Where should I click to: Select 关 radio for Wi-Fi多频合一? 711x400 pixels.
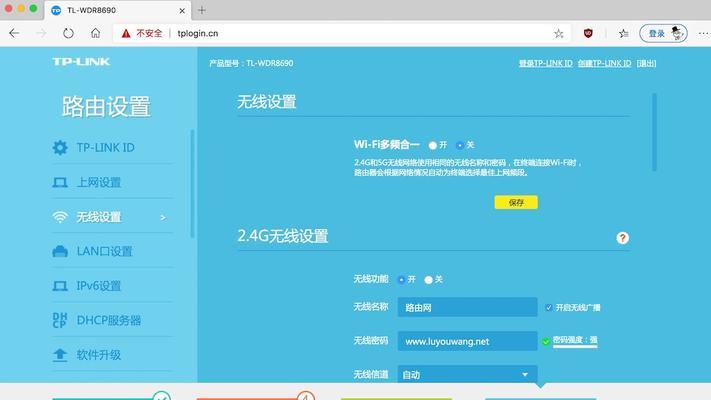click(460, 145)
